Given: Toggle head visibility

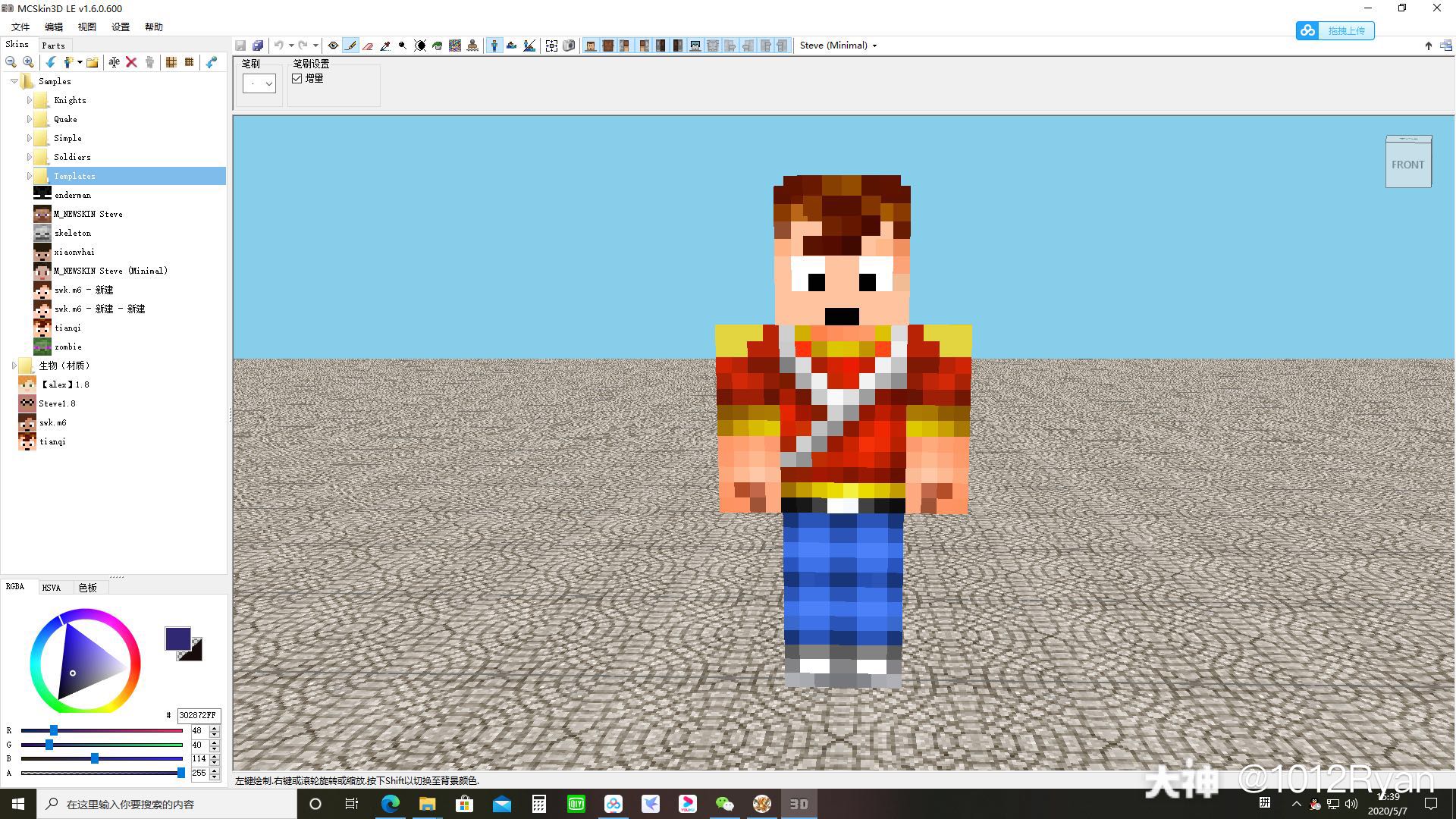Looking at the screenshot, I should click(591, 45).
